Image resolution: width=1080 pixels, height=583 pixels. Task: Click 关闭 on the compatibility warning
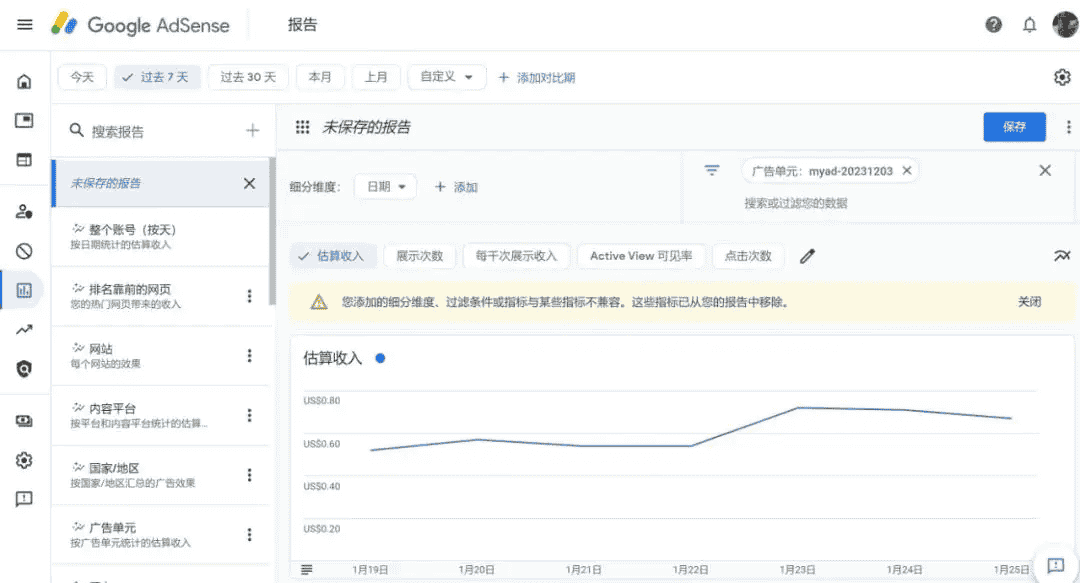(1028, 301)
